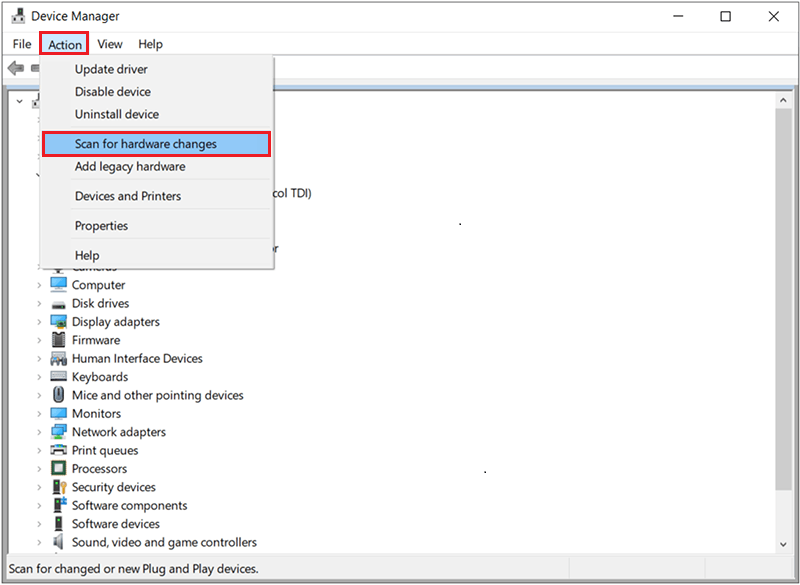Expand the Software components node
800x585 pixels.
[40, 505]
